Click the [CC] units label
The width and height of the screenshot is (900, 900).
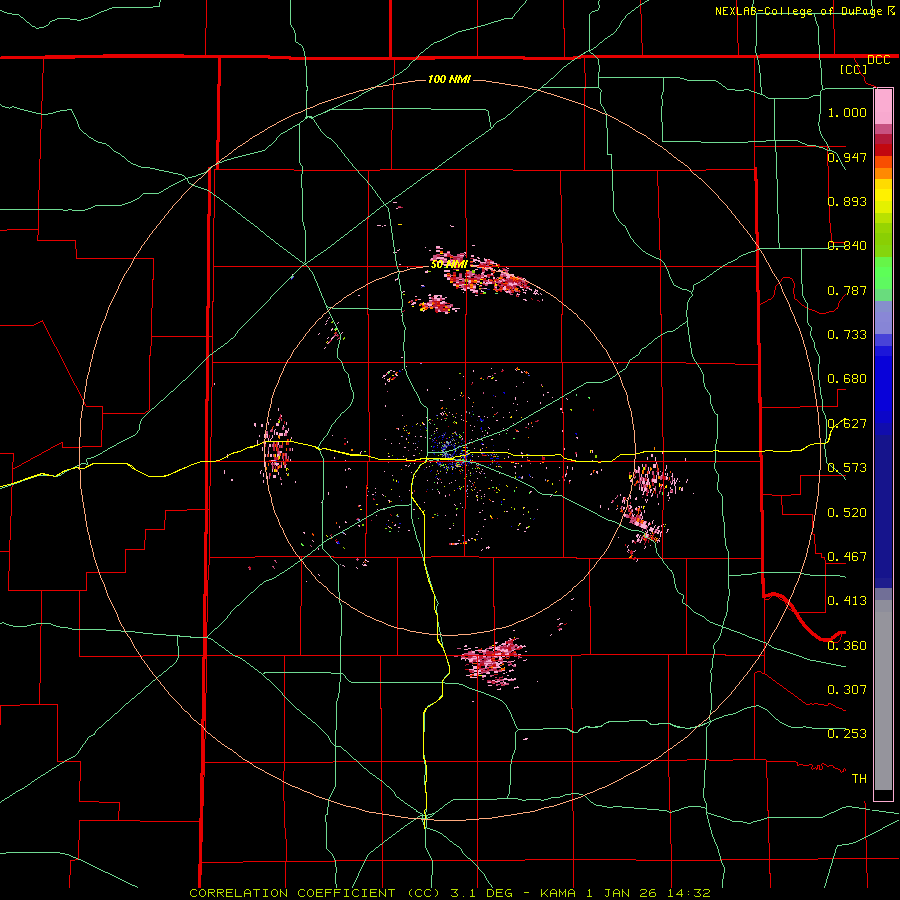point(854,69)
